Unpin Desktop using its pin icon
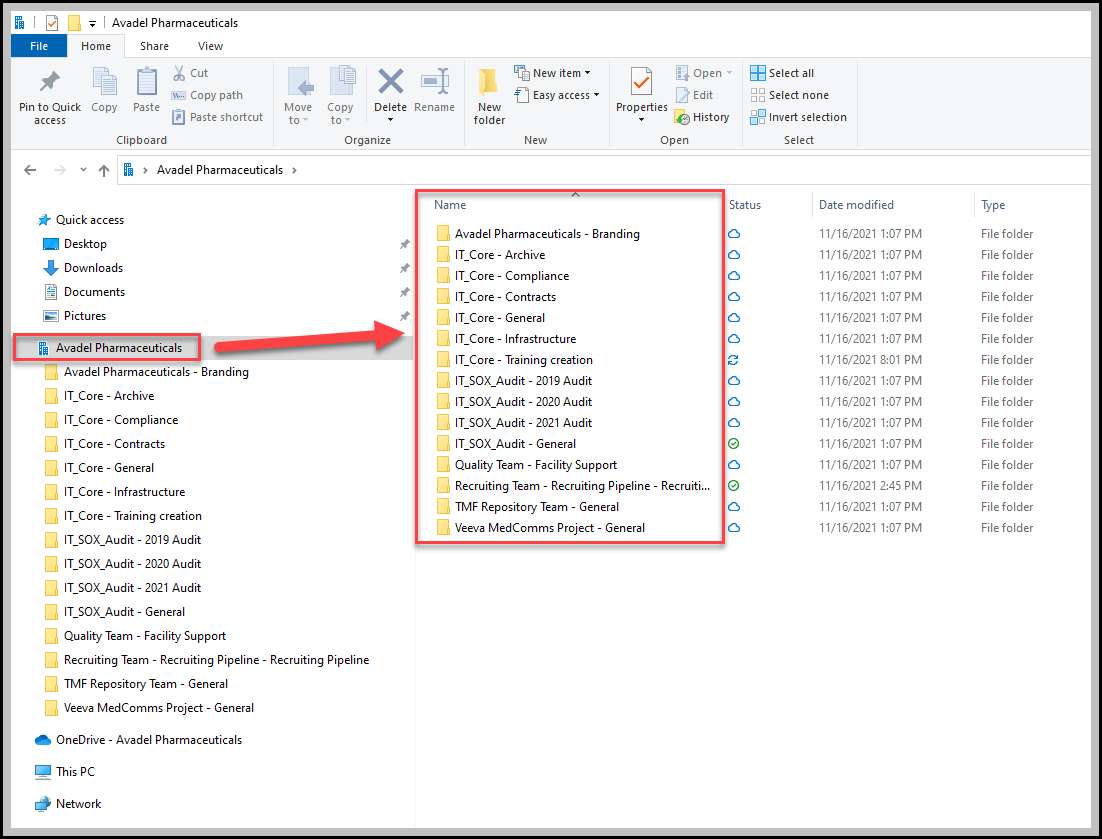Image resolution: width=1102 pixels, height=839 pixels. point(405,244)
